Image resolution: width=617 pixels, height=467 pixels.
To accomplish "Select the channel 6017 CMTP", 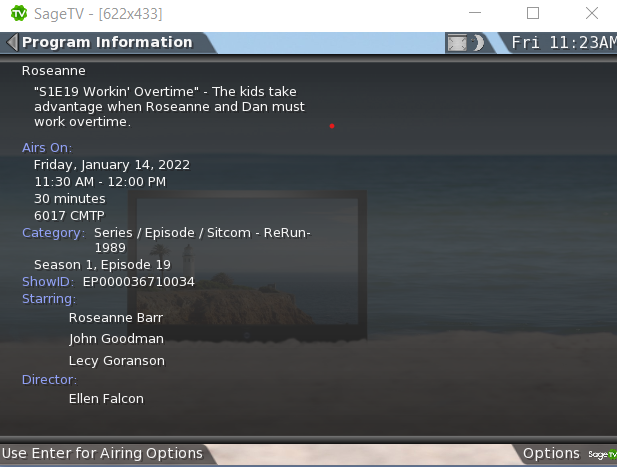I will 69,216.
